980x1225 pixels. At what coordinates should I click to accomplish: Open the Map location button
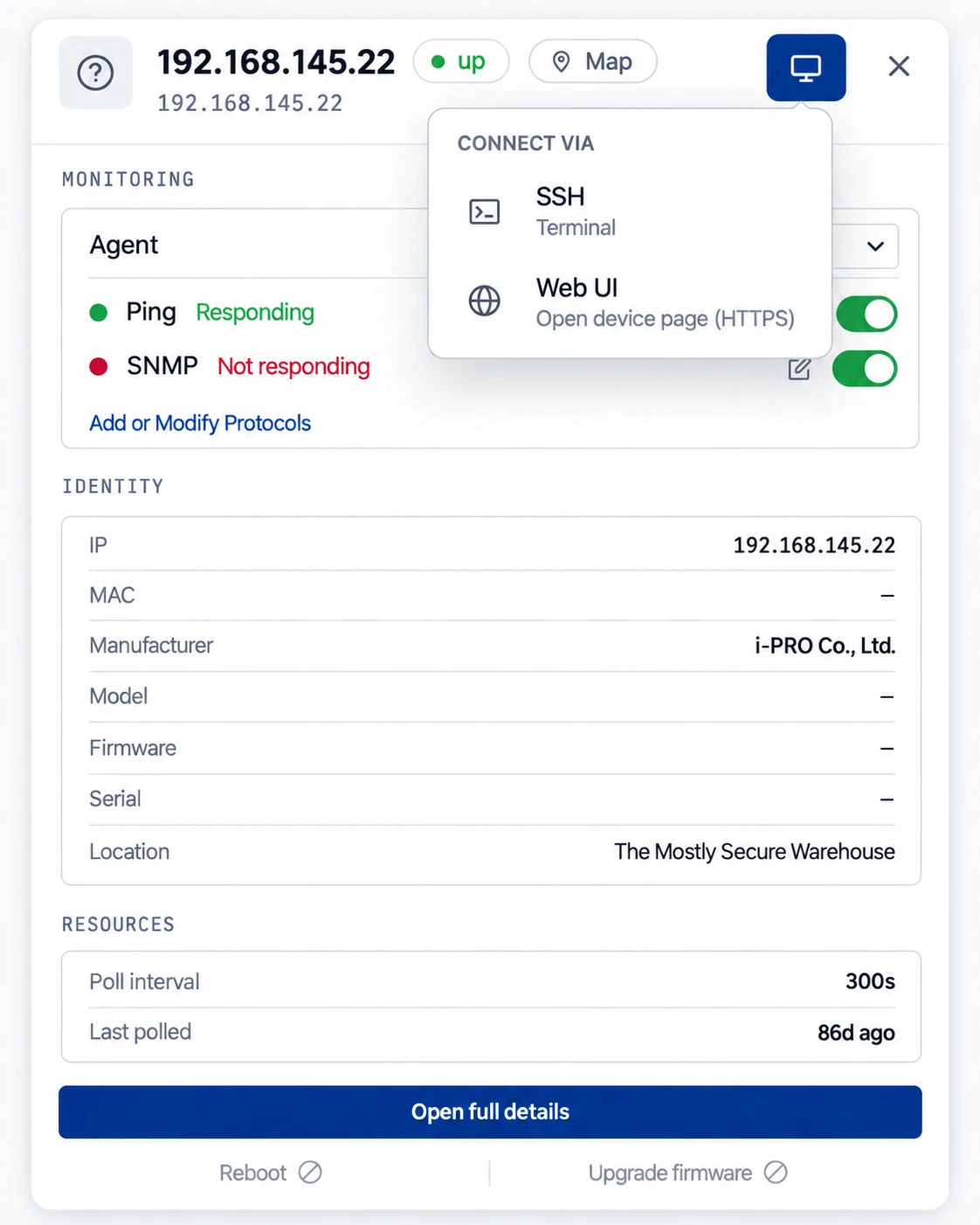pos(593,61)
